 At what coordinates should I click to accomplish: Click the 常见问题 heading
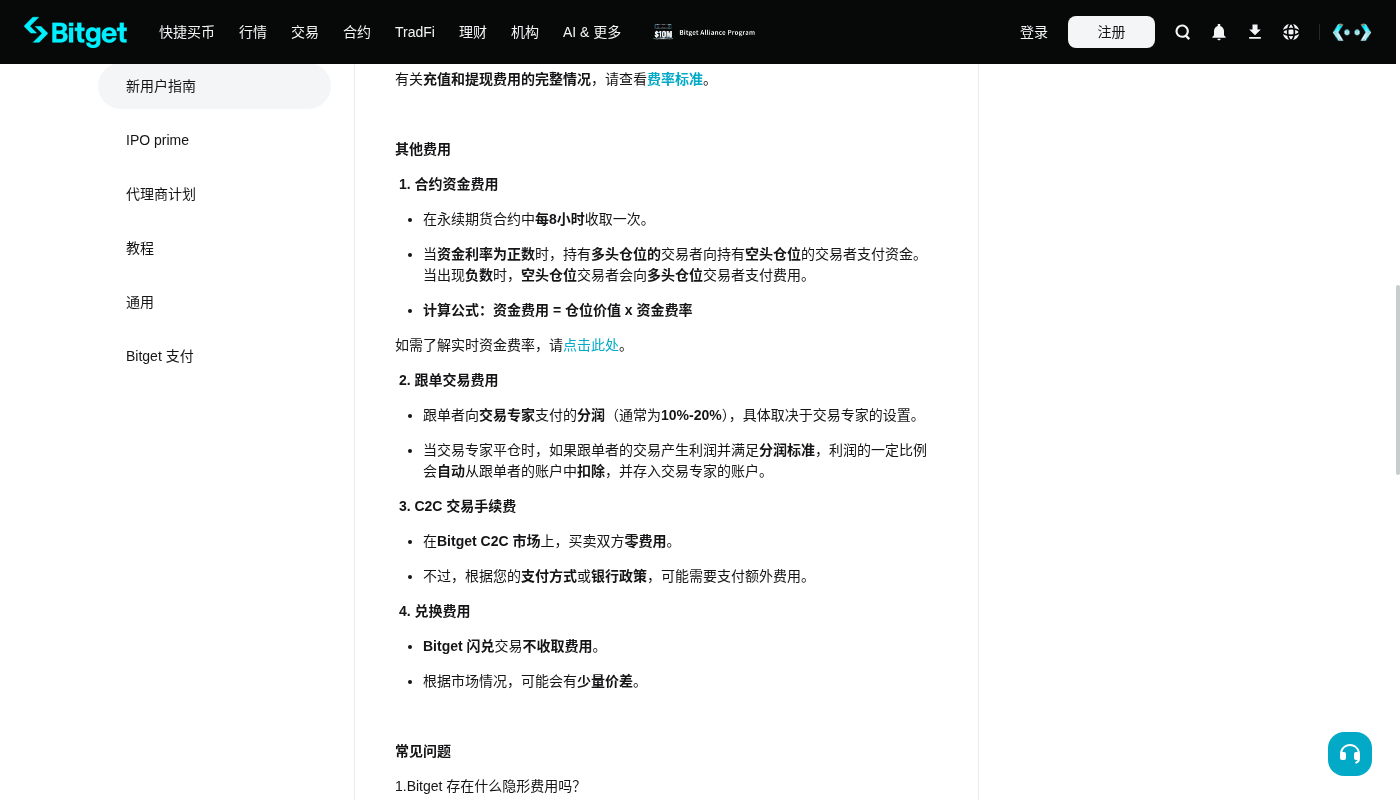coord(423,751)
